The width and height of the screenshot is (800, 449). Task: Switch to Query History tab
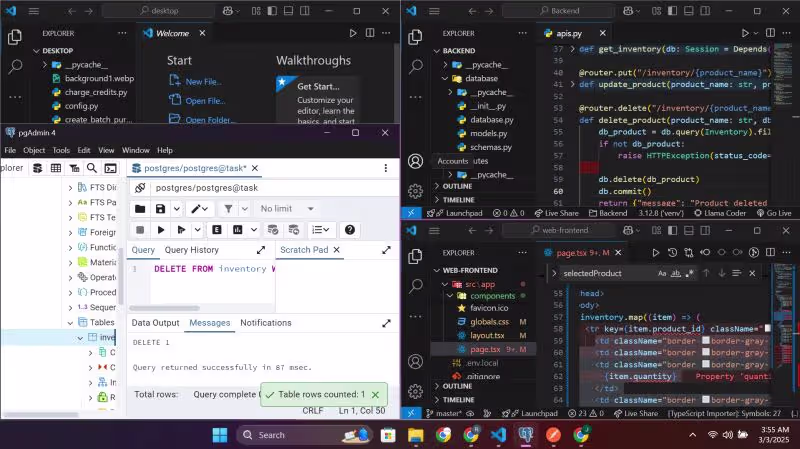point(191,250)
